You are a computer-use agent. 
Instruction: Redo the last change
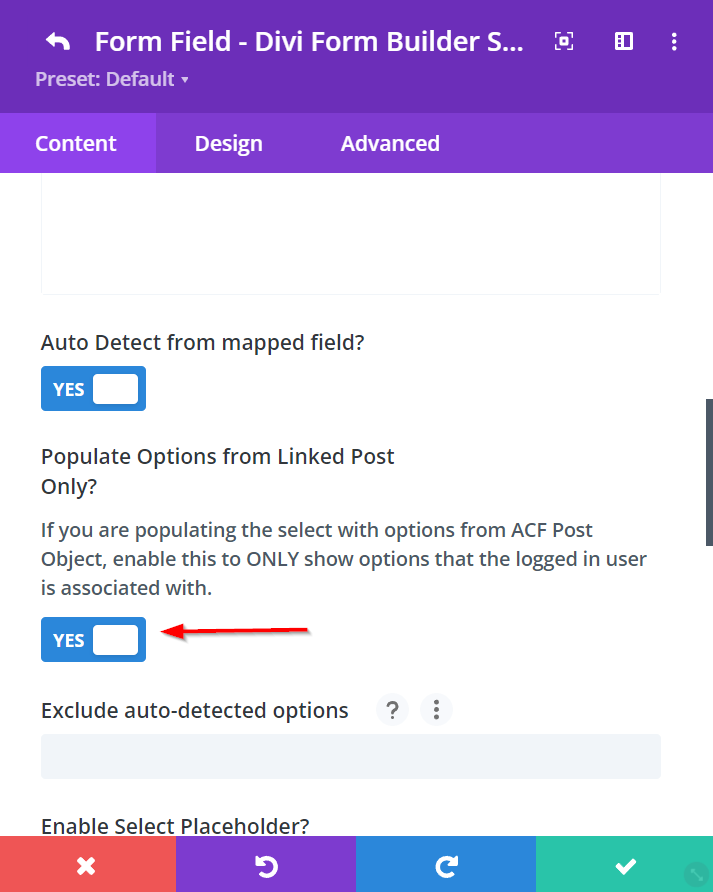(445, 863)
